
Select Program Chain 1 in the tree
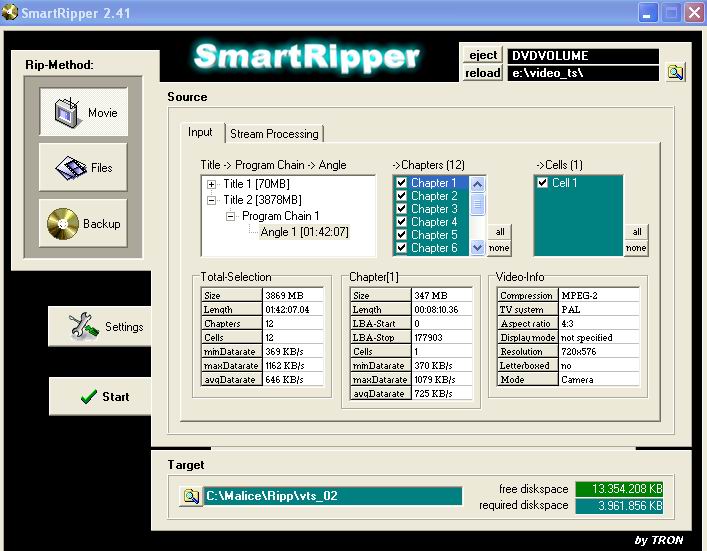(x=280, y=216)
